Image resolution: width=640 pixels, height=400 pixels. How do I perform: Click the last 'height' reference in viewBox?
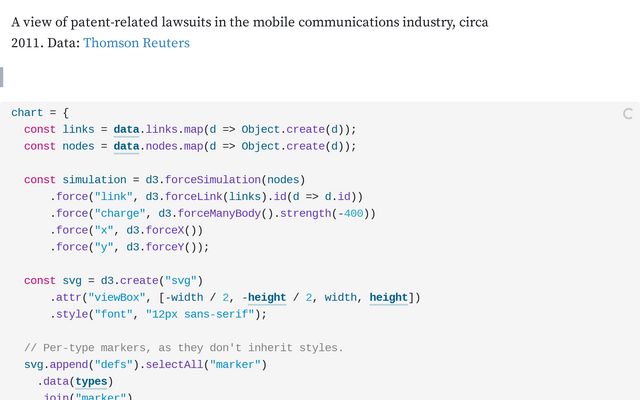[389, 297]
